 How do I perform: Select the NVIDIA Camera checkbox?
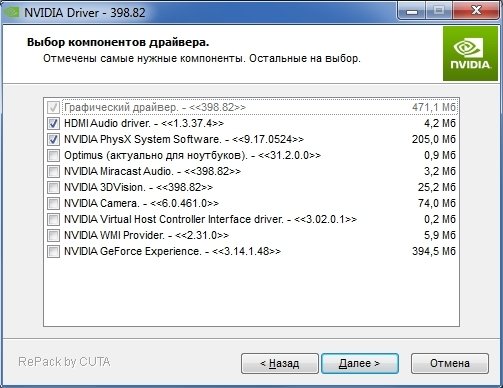pyautogui.click(x=53, y=203)
